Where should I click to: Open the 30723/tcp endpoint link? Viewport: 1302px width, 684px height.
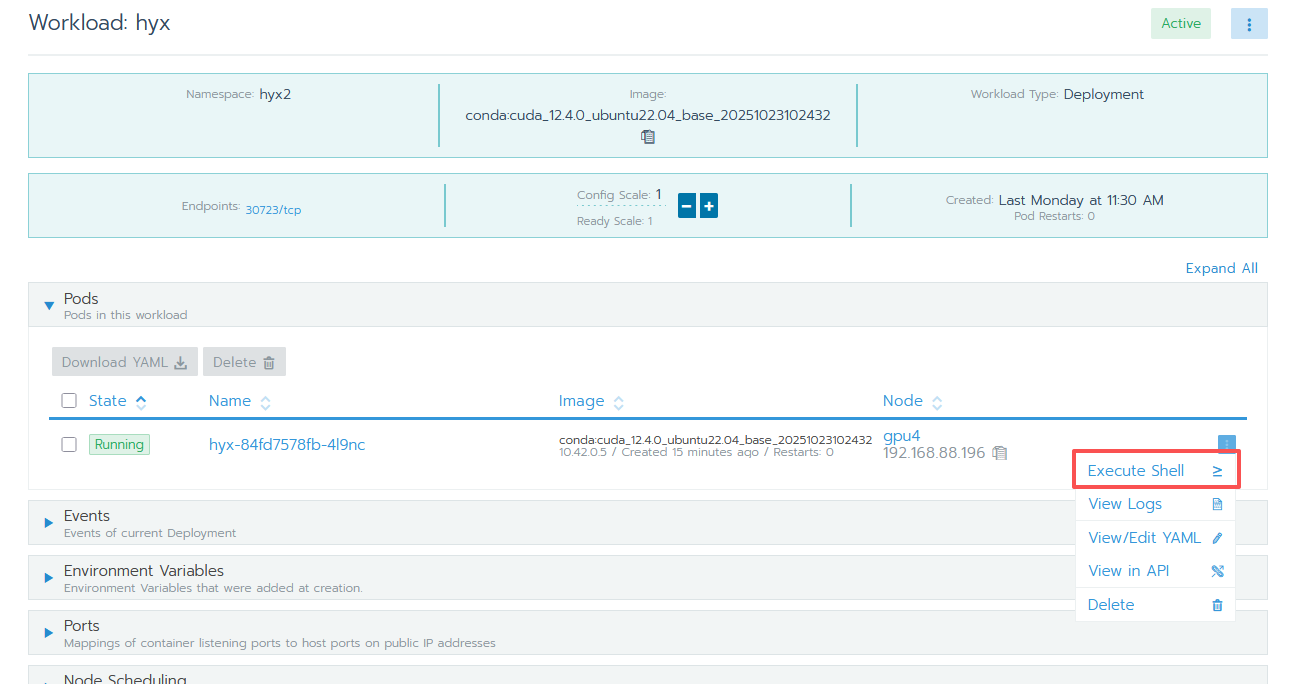pos(273,210)
